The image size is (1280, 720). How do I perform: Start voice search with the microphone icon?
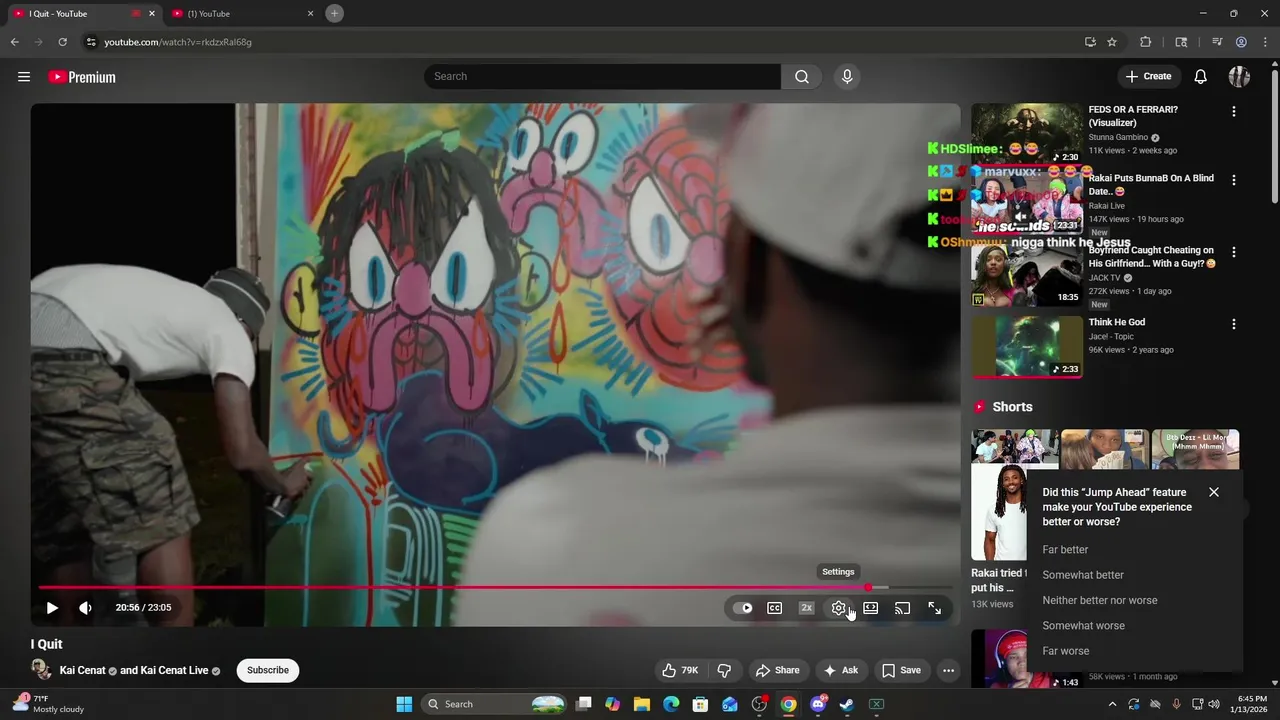point(847,77)
